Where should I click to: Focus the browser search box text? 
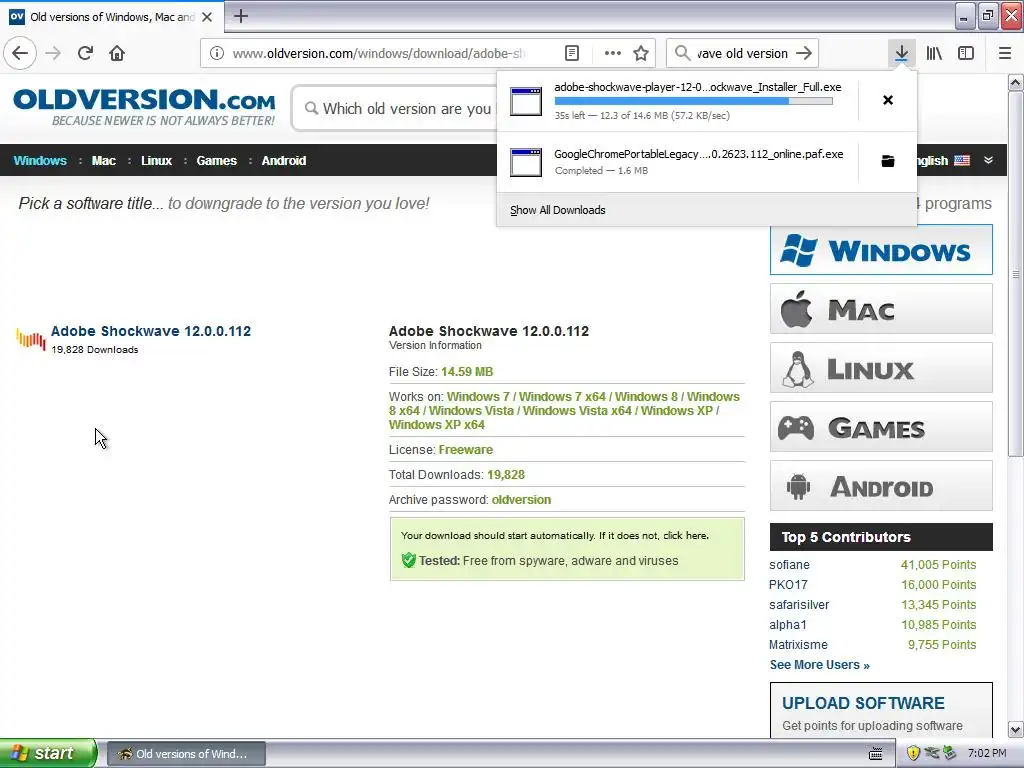click(x=742, y=53)
